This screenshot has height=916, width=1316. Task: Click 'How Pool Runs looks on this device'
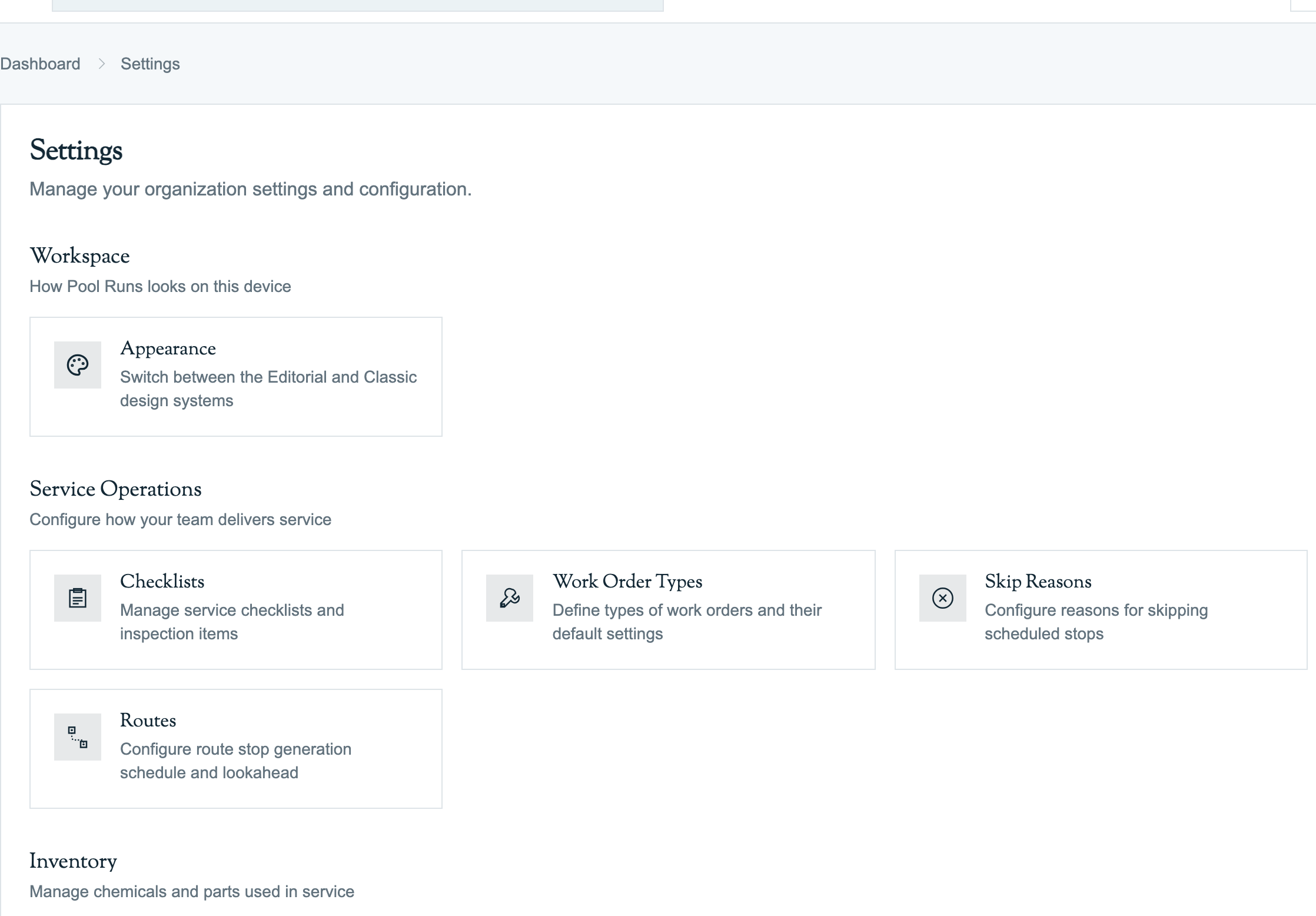[161, 286]
